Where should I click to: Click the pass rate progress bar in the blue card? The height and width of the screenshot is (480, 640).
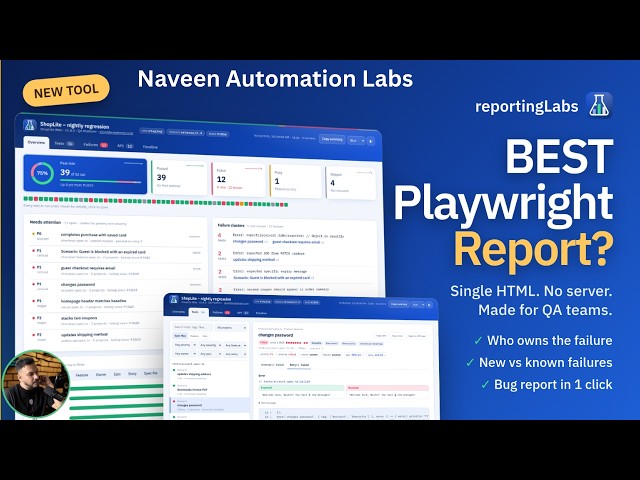[100, 181]
